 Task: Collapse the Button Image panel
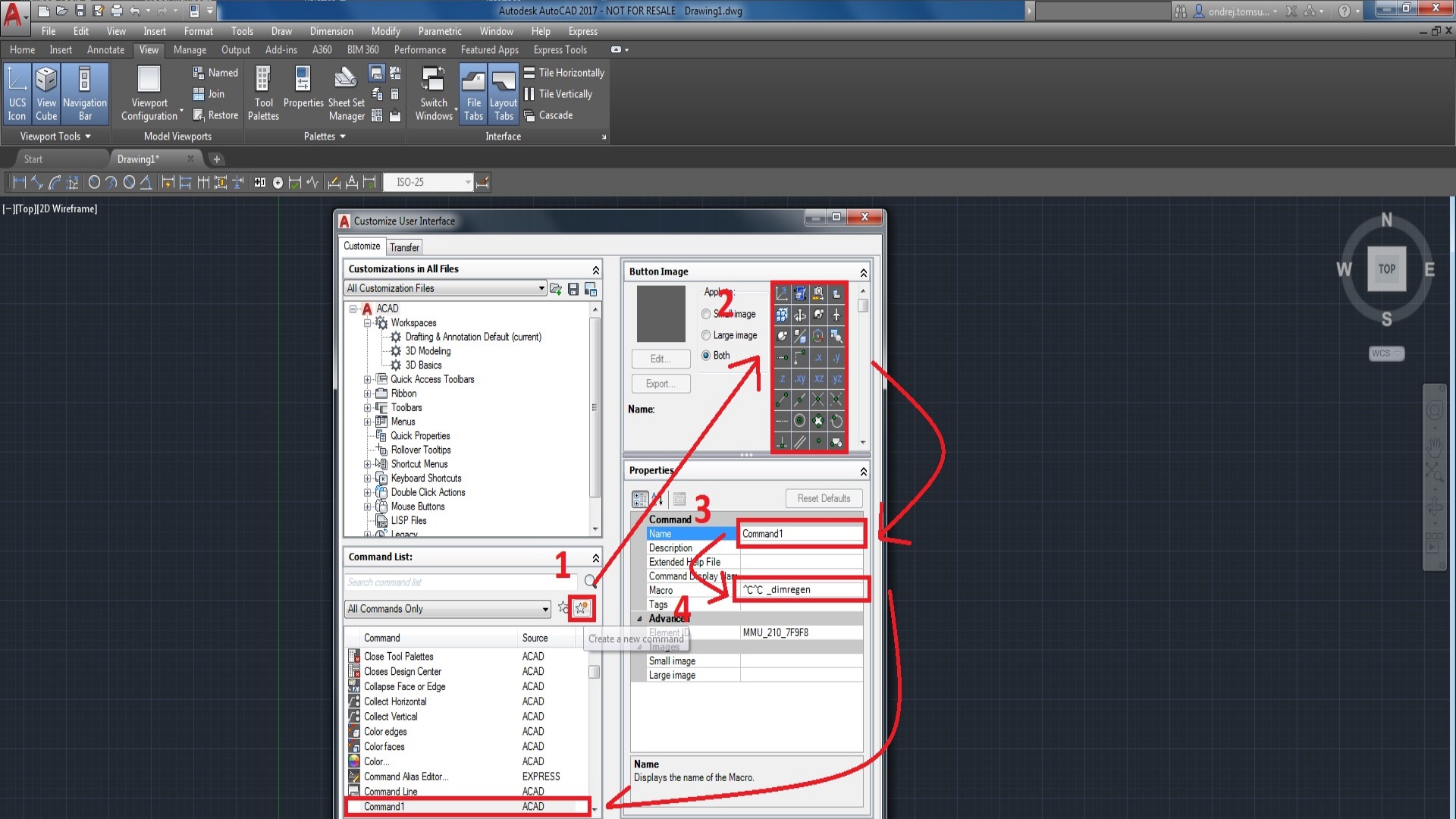coord(863,272)
